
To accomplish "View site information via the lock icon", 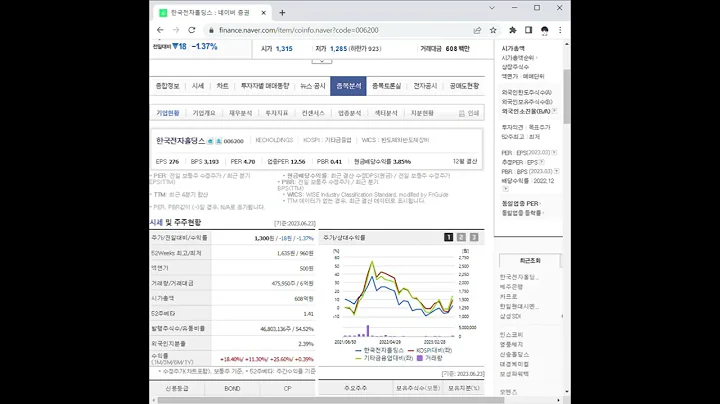I will pos(211,30).
